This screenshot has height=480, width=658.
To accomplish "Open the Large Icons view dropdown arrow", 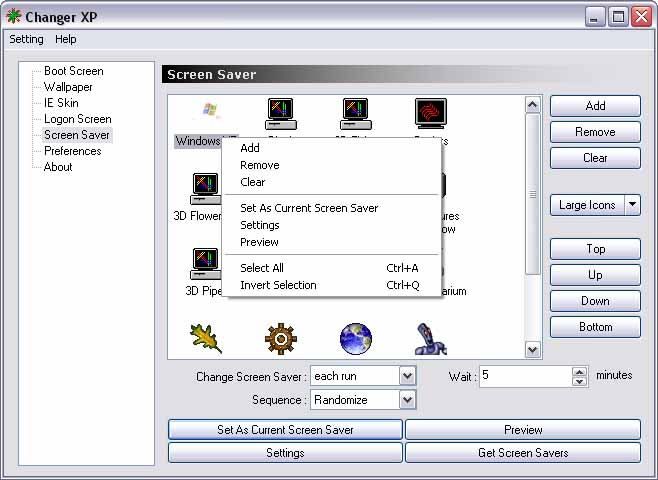I will (632, 205).
